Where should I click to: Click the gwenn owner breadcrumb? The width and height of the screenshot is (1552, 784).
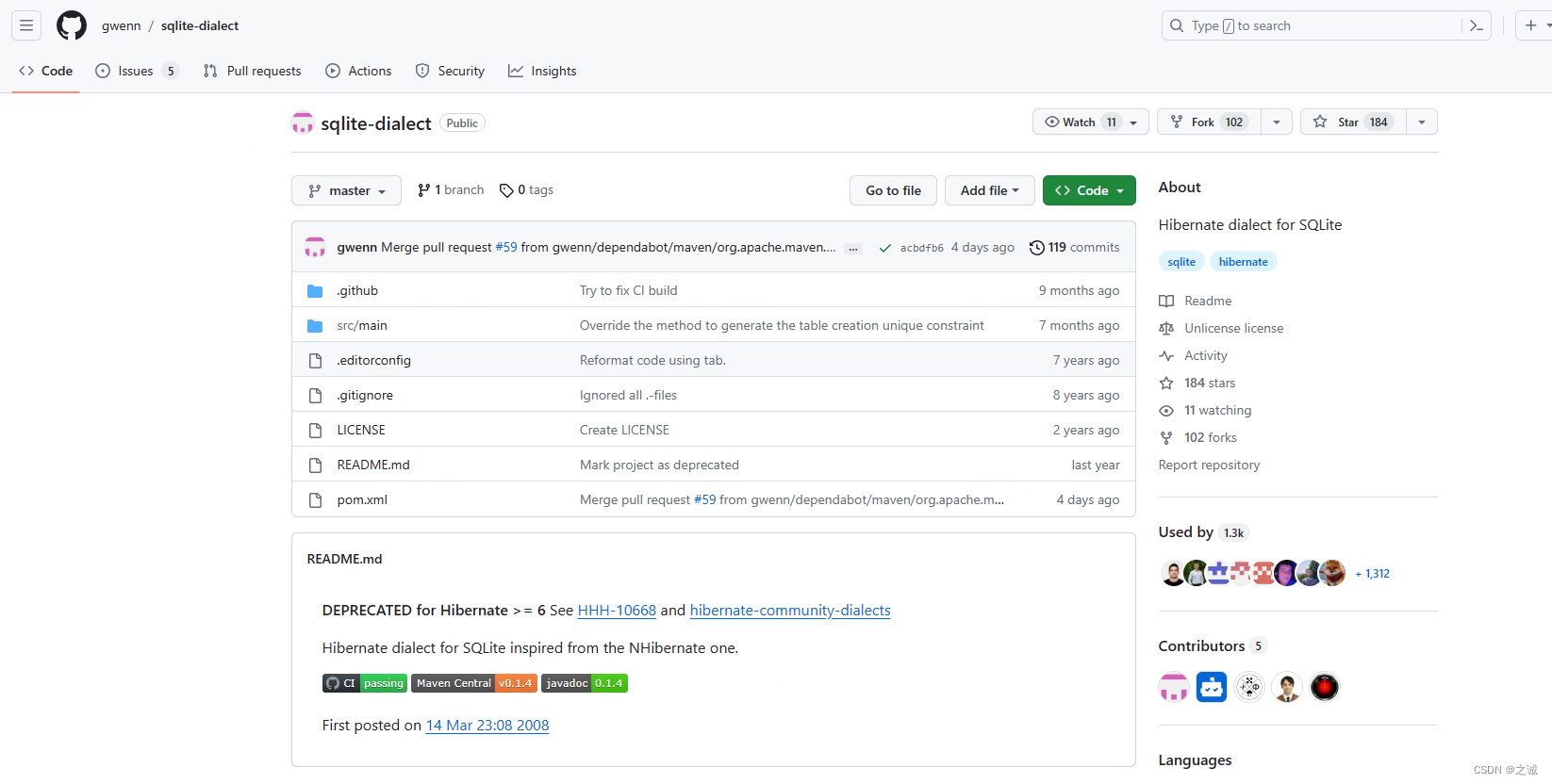click(x=121, y=25)
